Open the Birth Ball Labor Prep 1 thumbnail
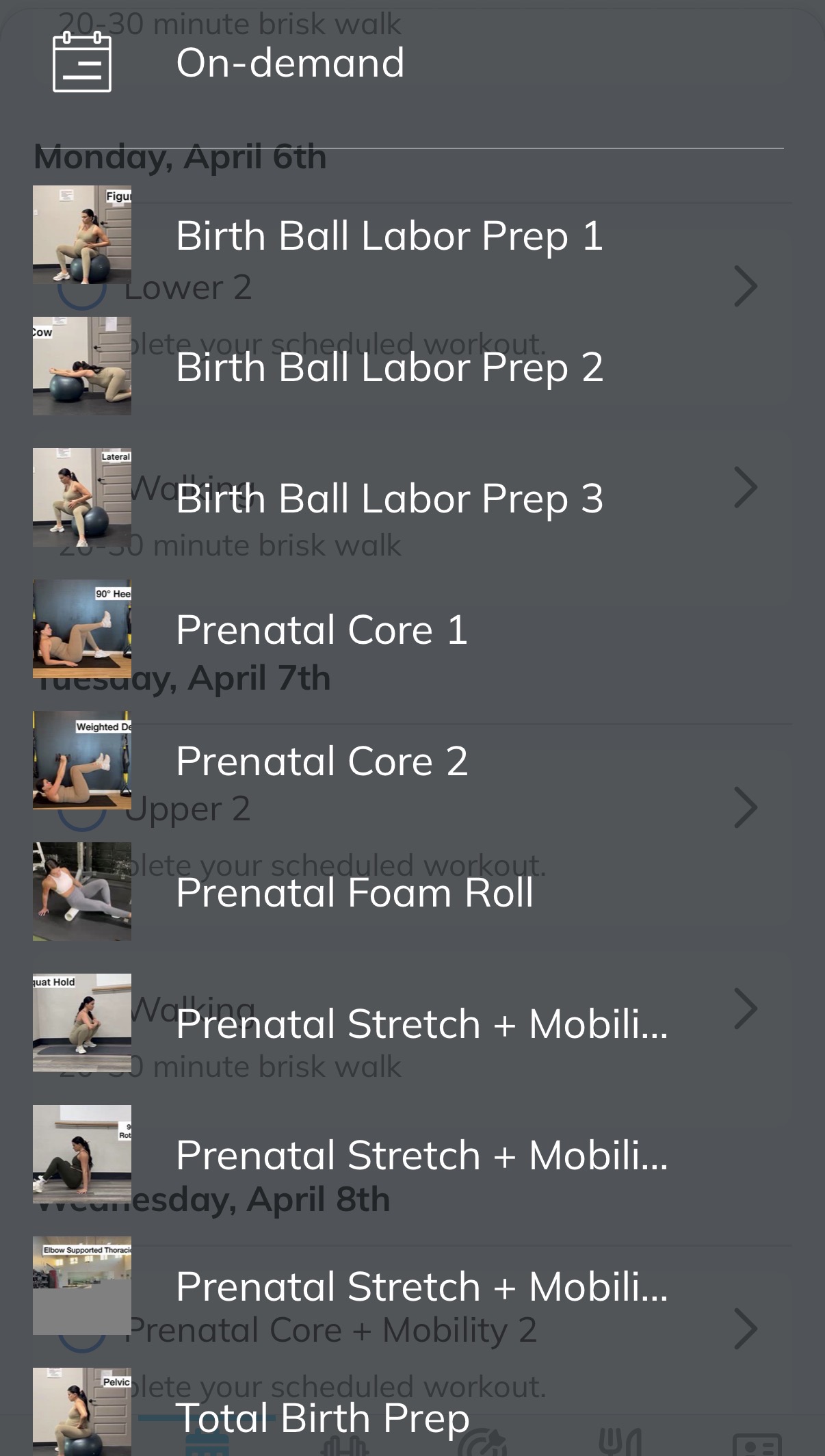The width and height of the screenshot is (825, 1456). pyautogui.click(x=82, y=235)
